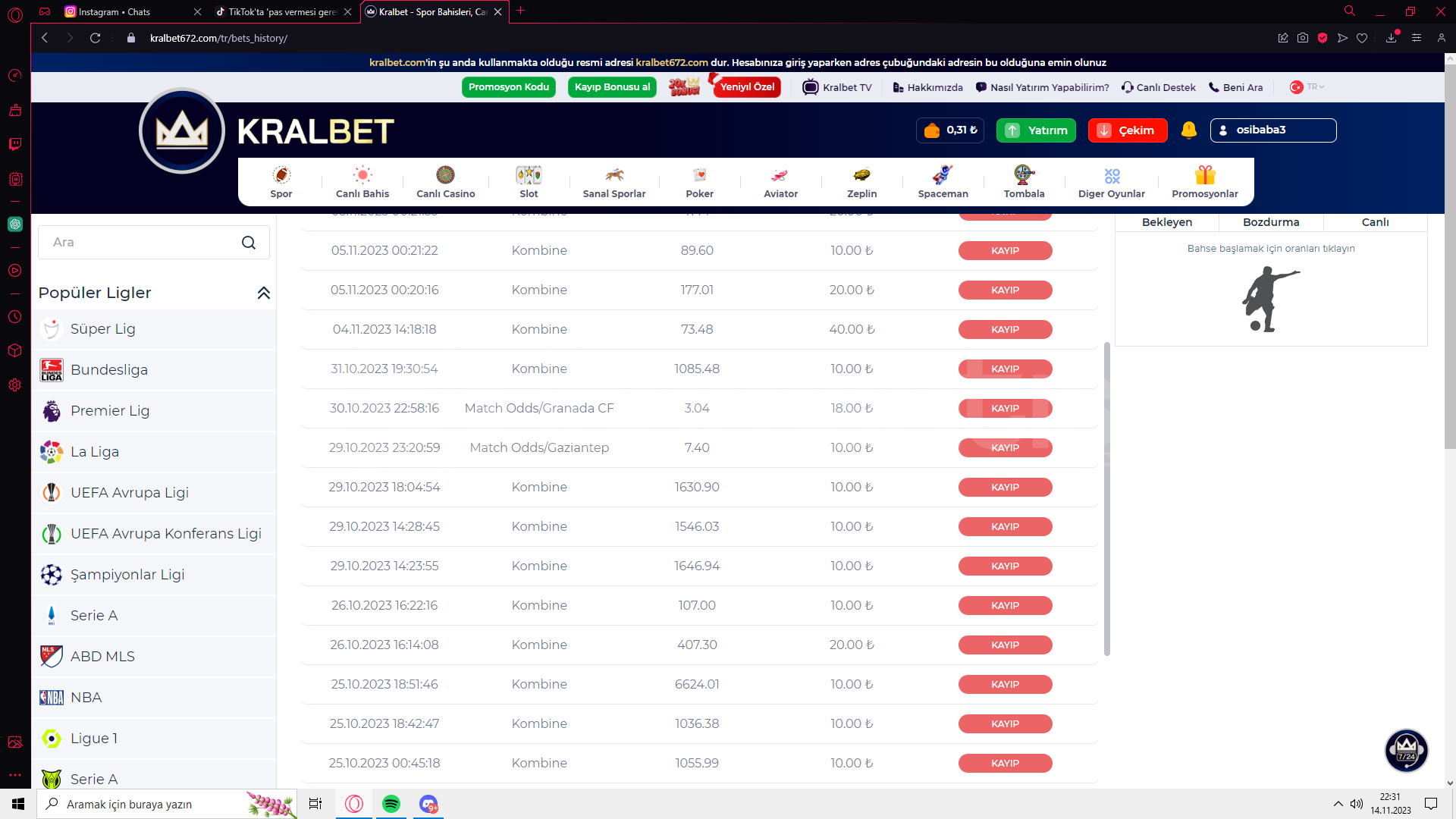Viewport: 1456px width, 819px height.
Task: Click the bet history scrollbar
Action: tap(1107, 499)
